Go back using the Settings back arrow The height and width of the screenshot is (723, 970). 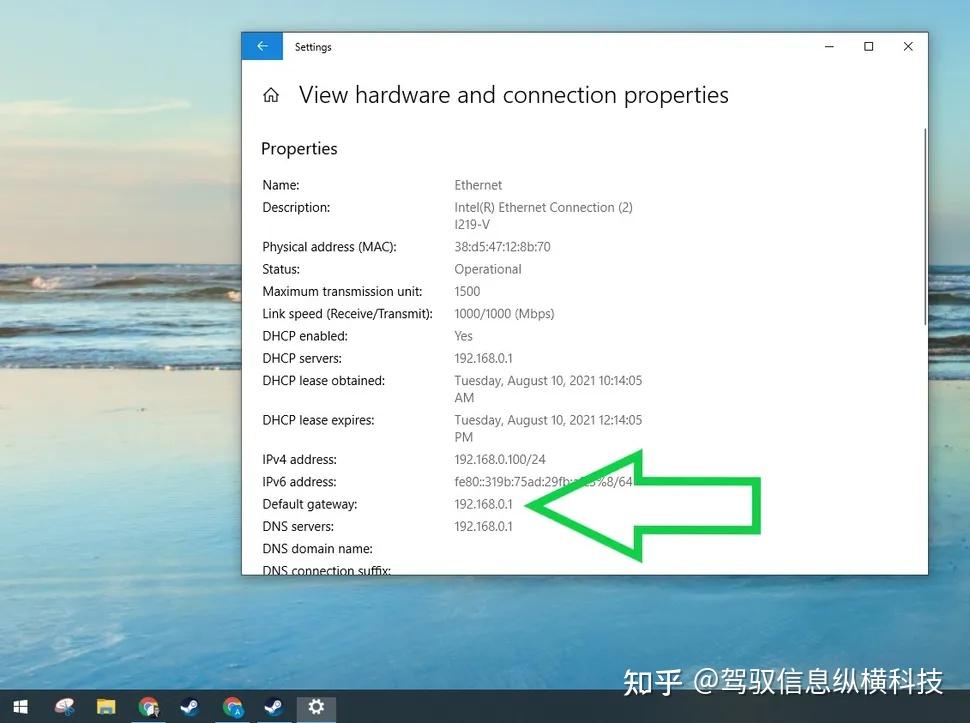(262, 46)
